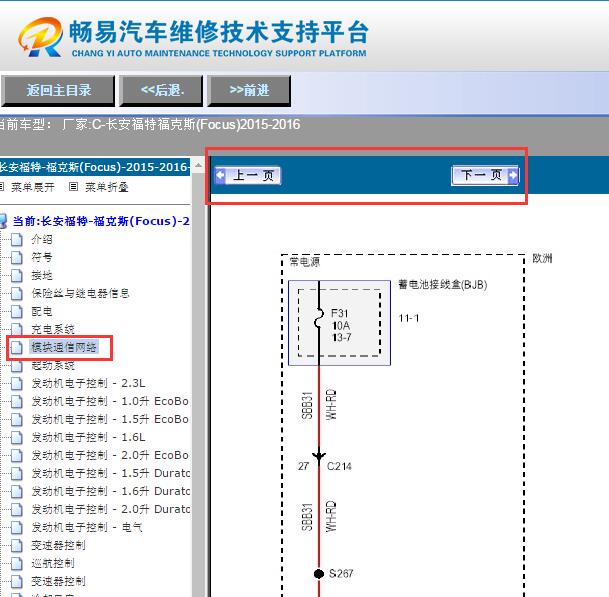
Task: Click the tree panel scrollbar up arrow
Action: (x=198, y=166)
